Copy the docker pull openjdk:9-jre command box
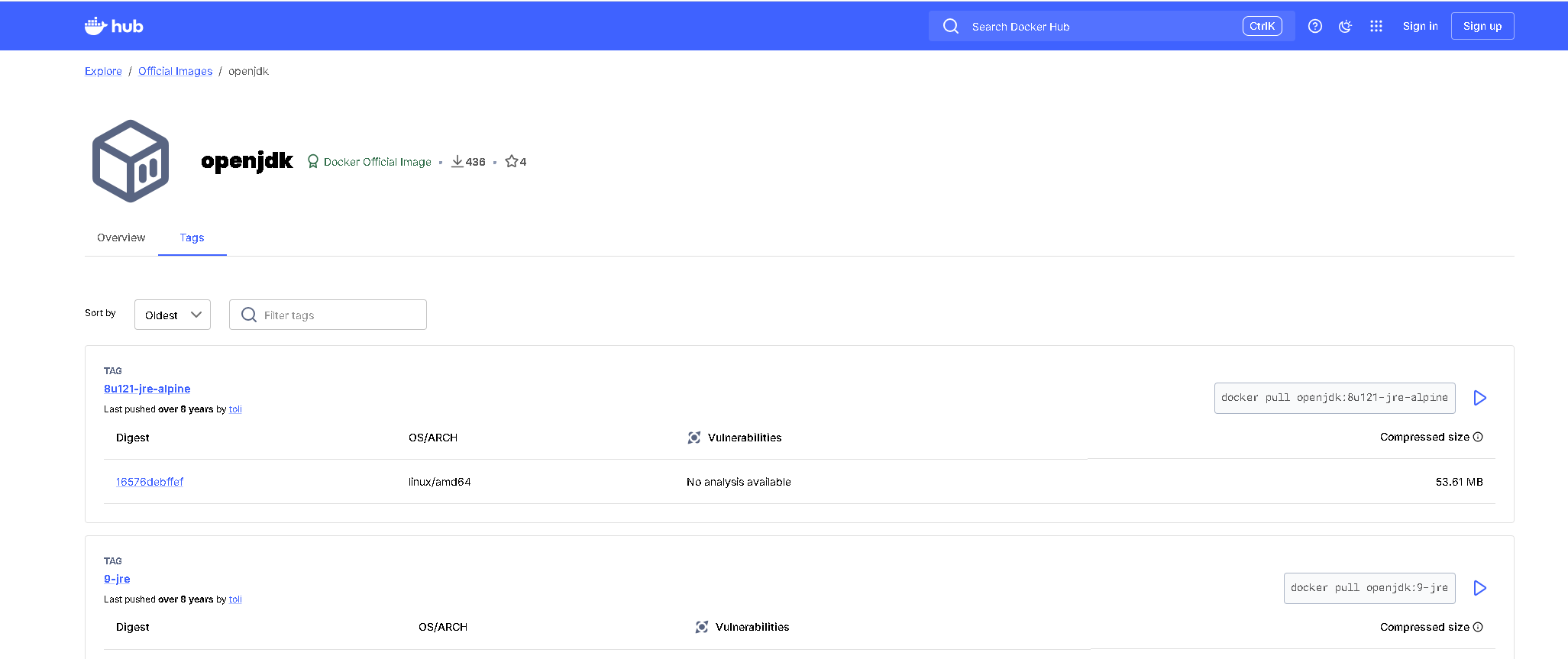 point(1369,588)
